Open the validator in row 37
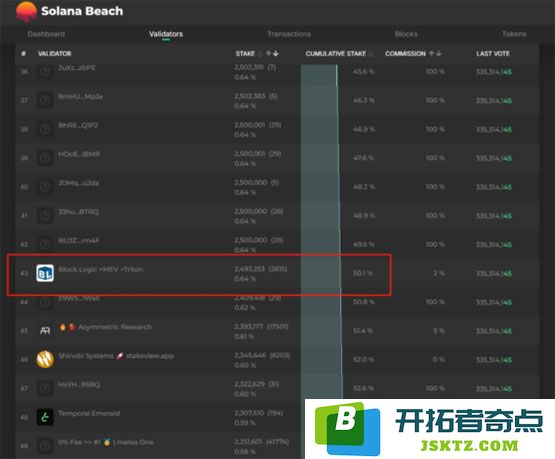 (81, 97)
